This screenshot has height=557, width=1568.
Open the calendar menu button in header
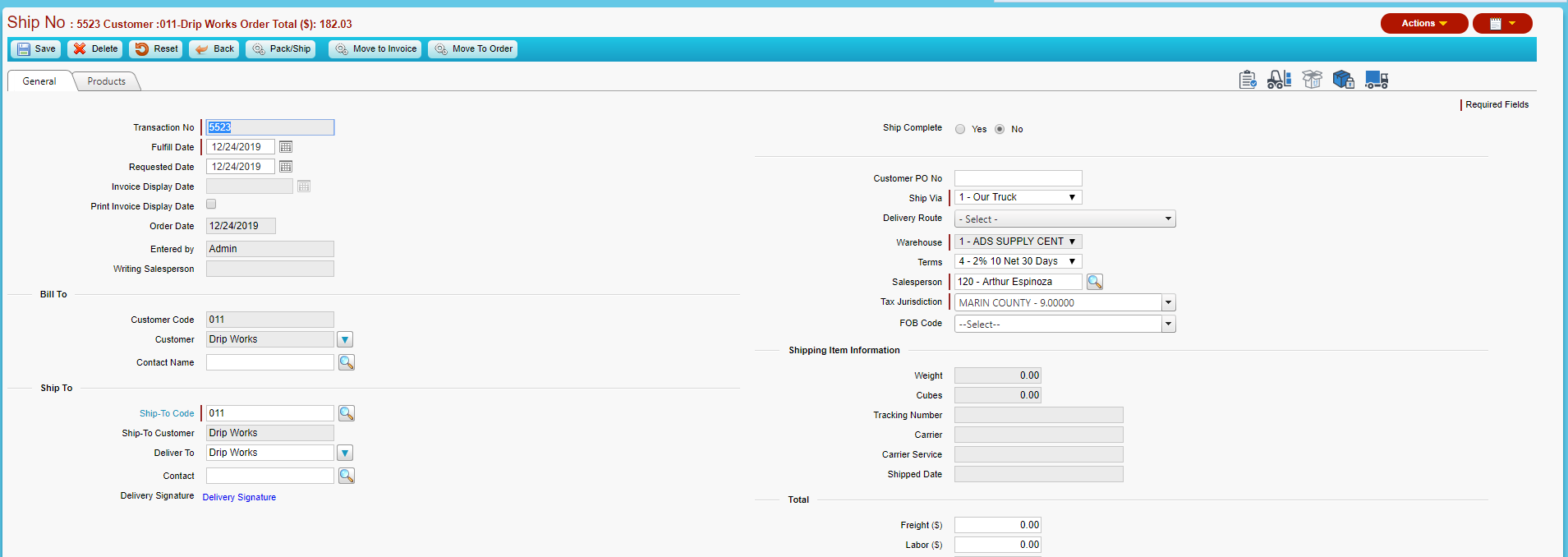(1502, 23)
